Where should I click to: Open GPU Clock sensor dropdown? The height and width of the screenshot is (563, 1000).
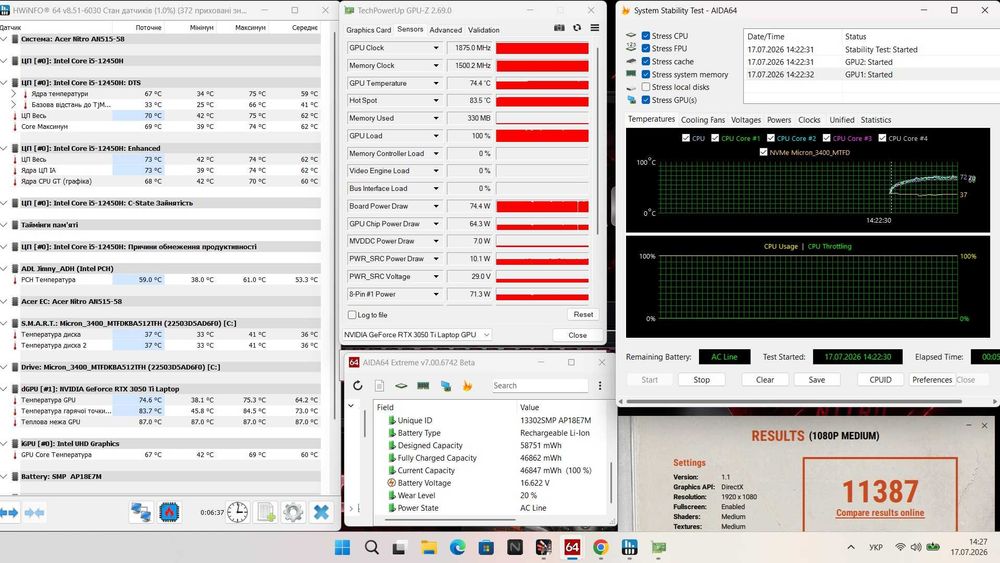pos(436,48)
